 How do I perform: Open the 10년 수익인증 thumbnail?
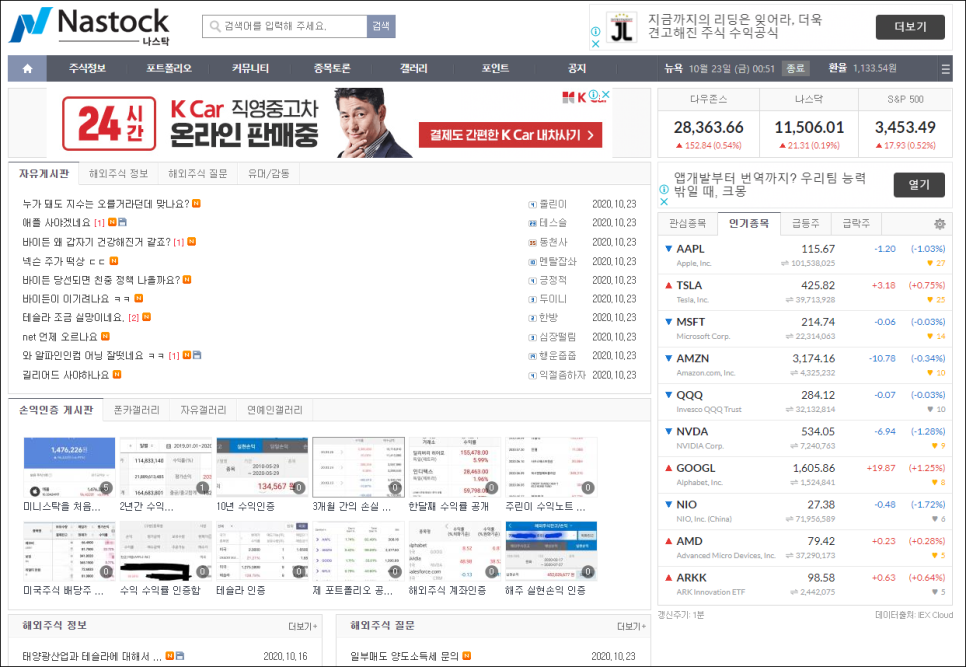coord(262,467)
